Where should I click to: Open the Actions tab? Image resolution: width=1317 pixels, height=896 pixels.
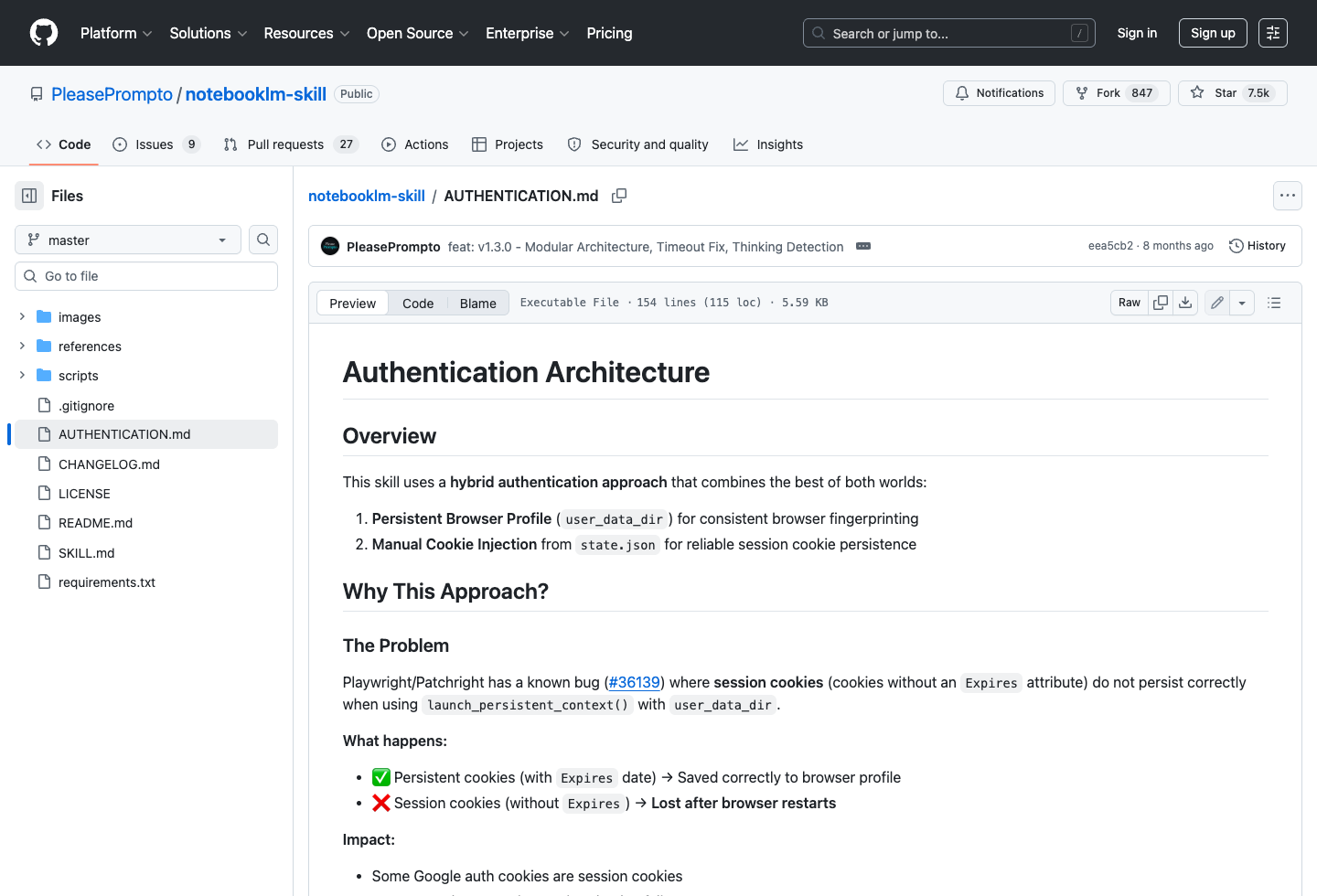tap(415, 144)
